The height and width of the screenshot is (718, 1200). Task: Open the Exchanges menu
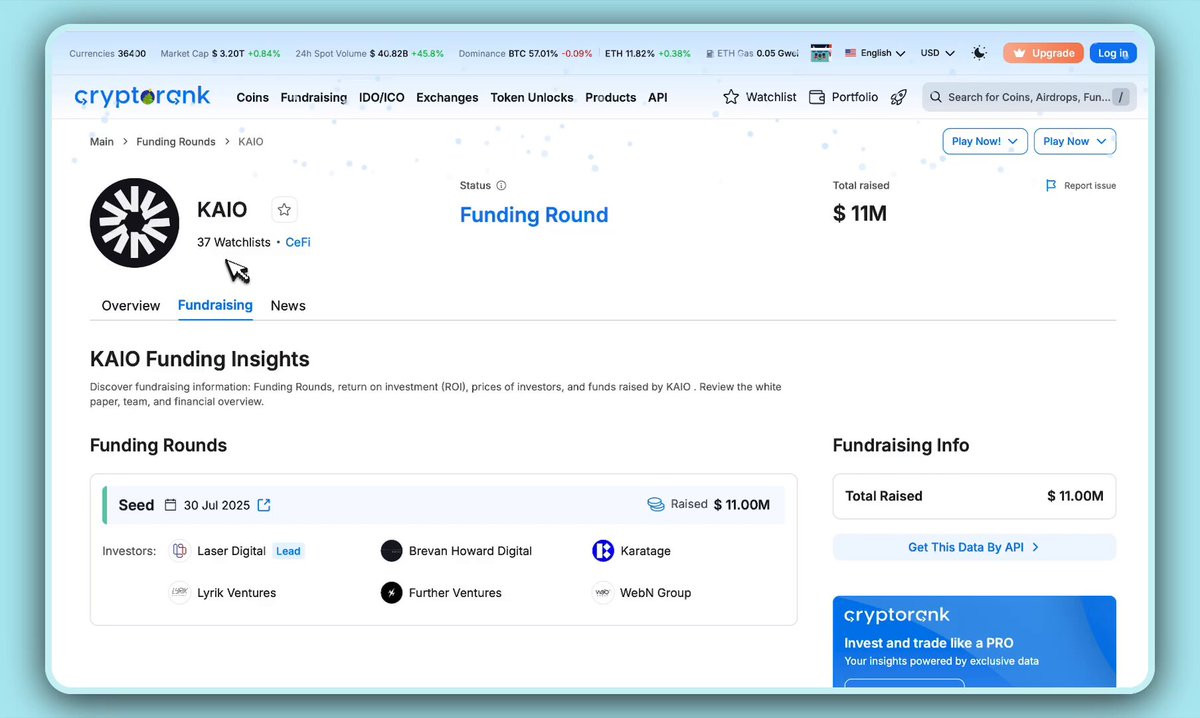(x=447, y=97)
